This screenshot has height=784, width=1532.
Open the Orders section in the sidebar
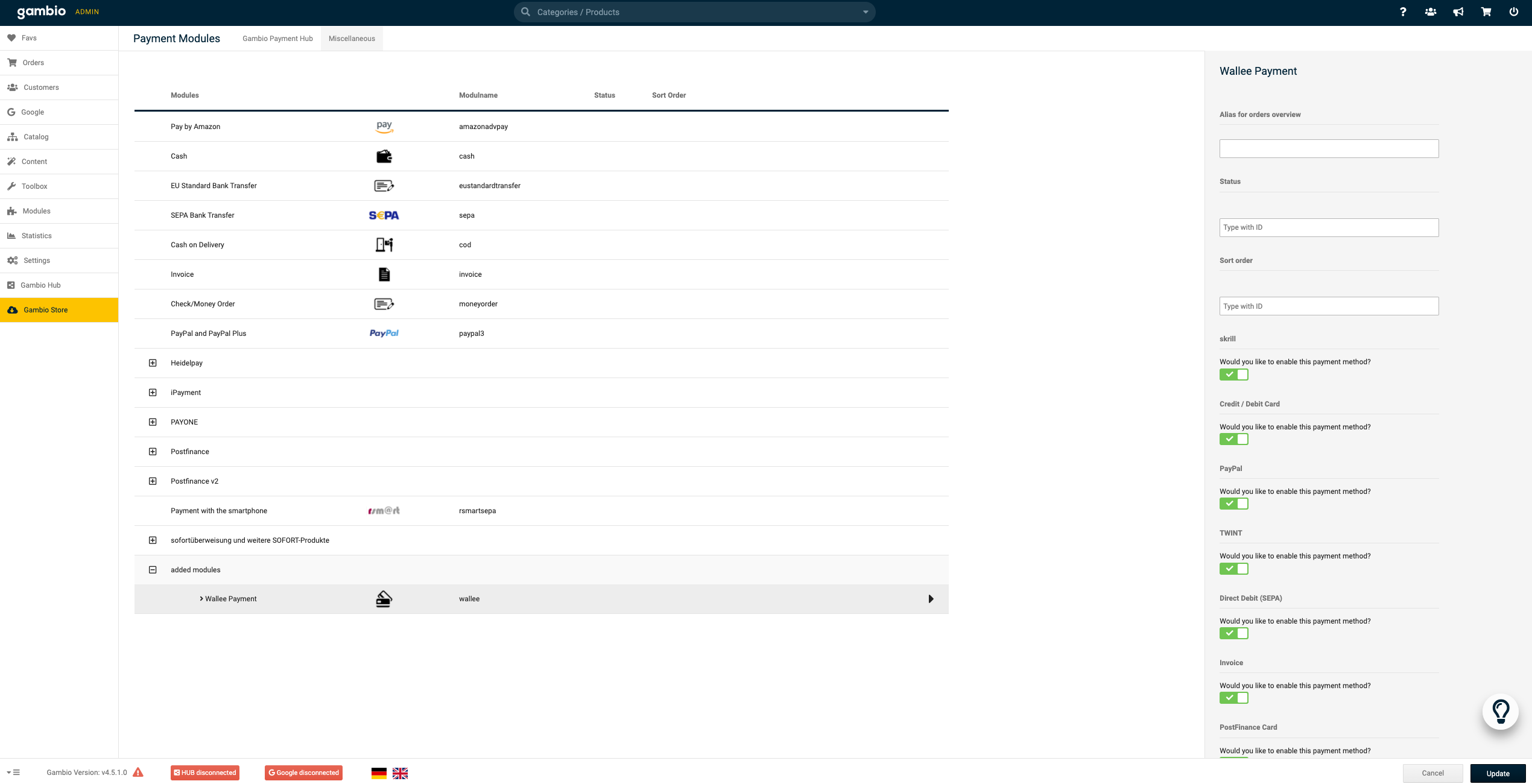33,62
